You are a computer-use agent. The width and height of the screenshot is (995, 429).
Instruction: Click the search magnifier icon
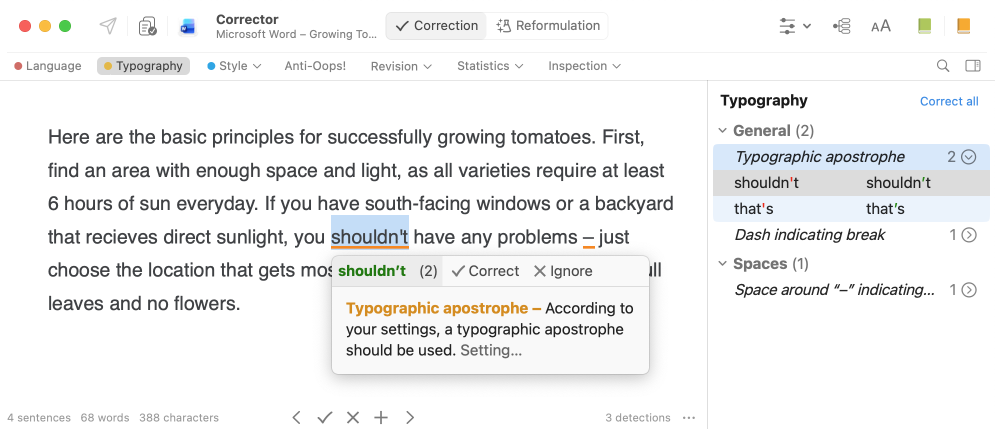coord(943,66)
